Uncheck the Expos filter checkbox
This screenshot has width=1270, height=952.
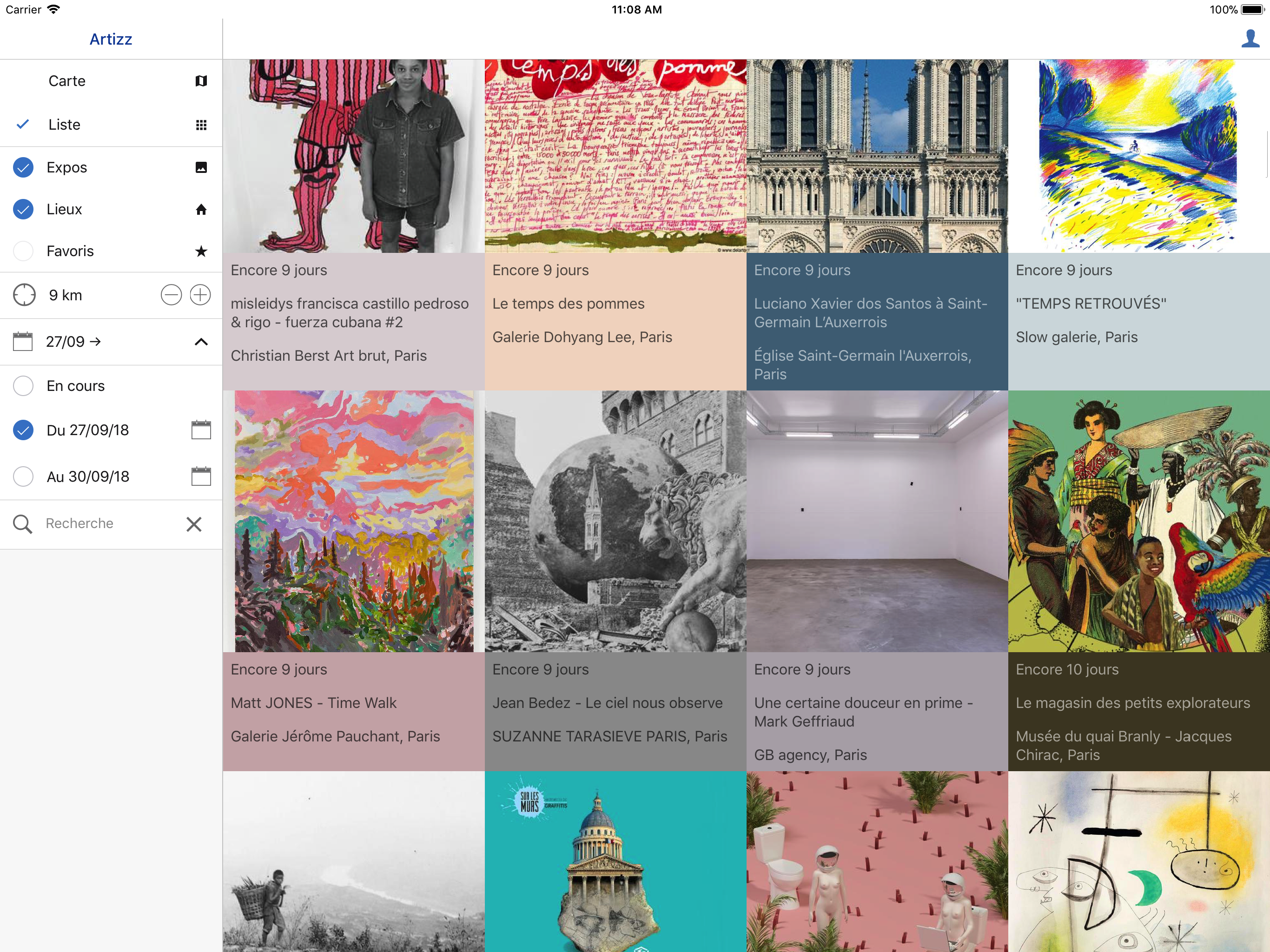pos(24,168)
